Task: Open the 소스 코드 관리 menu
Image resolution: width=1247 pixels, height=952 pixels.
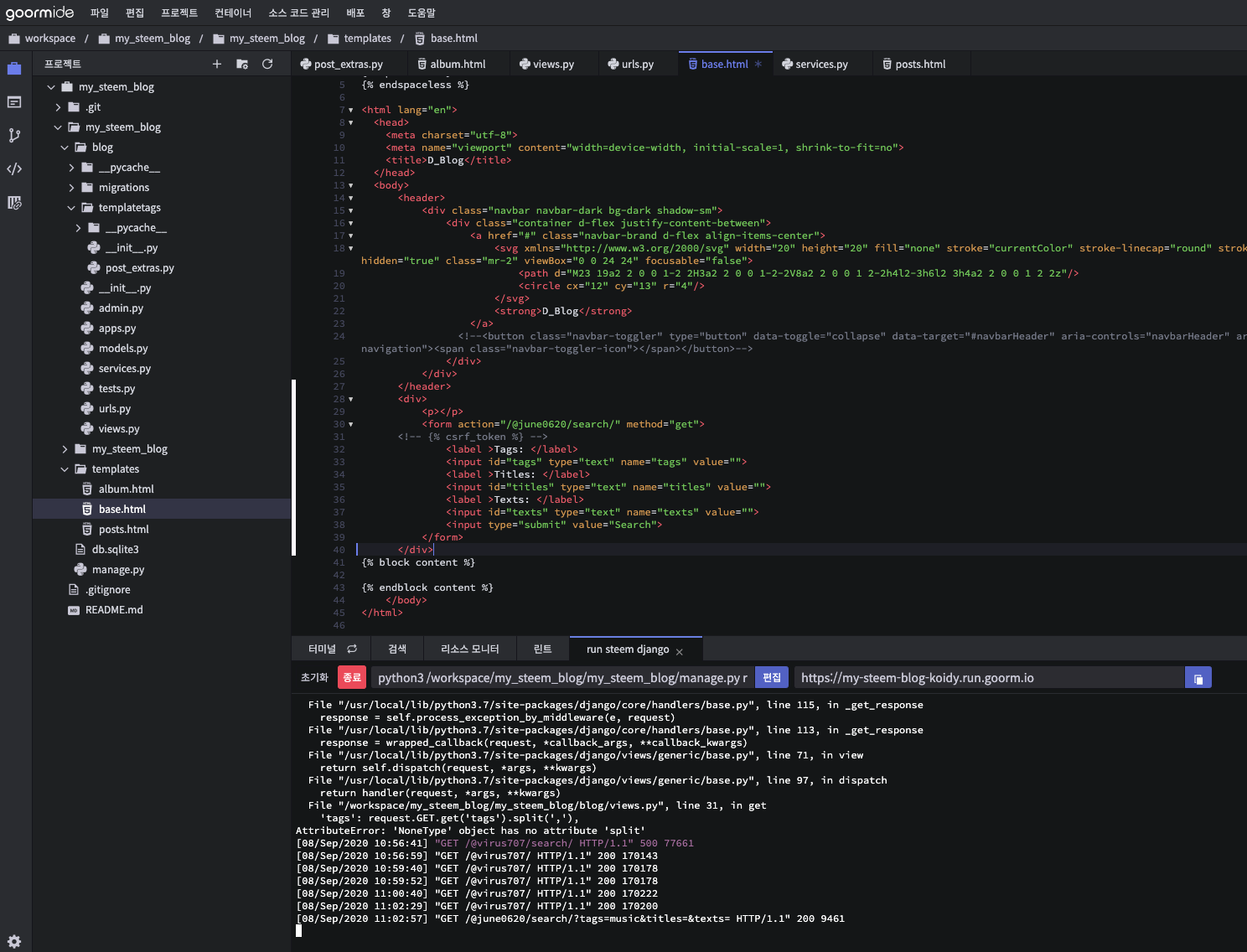Action: tap(299, 13)
